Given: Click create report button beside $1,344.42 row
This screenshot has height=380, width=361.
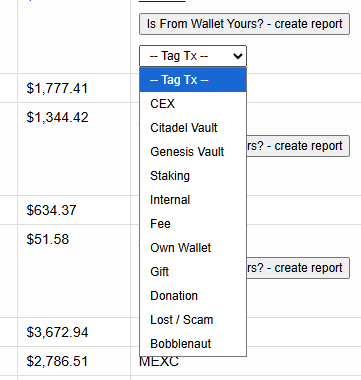Looking at the screenshot, I should pyautogui.click(x=298, y=146).
